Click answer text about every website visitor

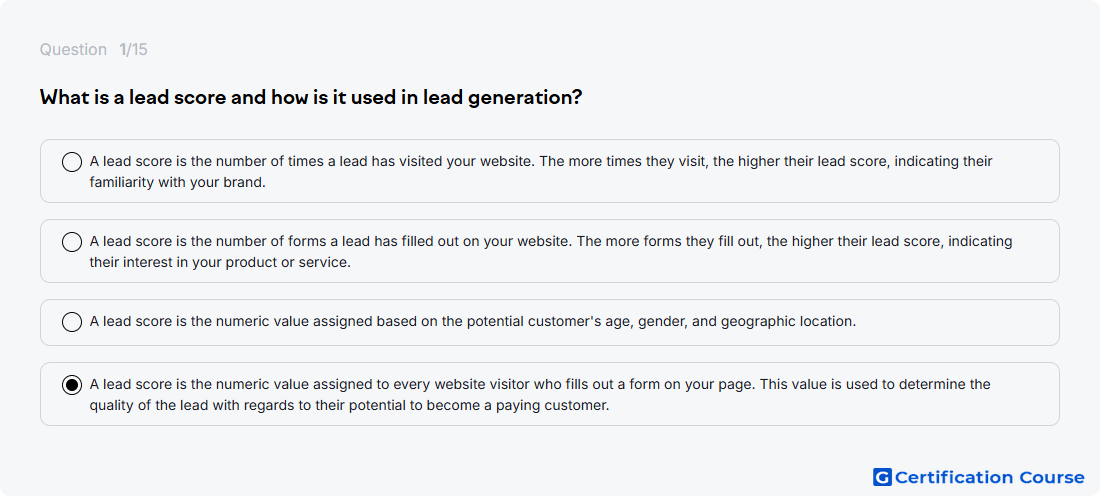(539, 395)
